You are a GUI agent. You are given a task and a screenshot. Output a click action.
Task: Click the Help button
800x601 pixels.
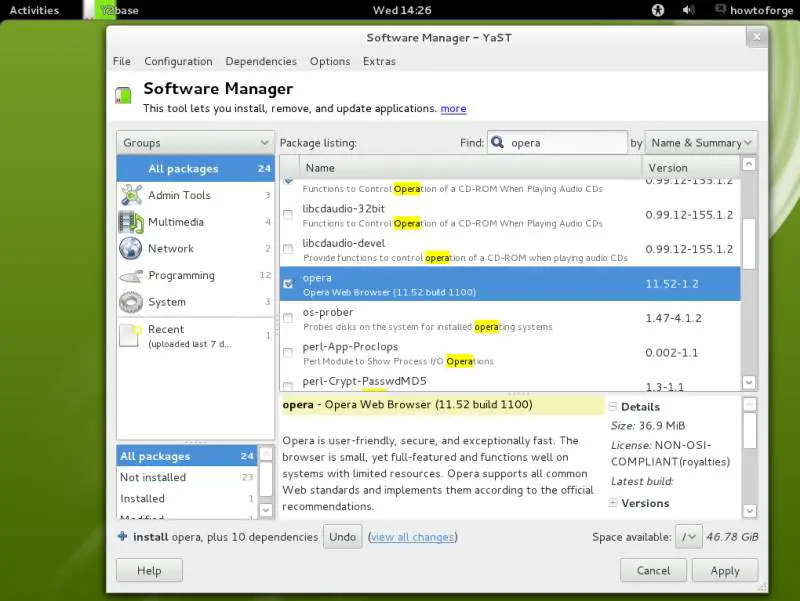tap(149, 570)
